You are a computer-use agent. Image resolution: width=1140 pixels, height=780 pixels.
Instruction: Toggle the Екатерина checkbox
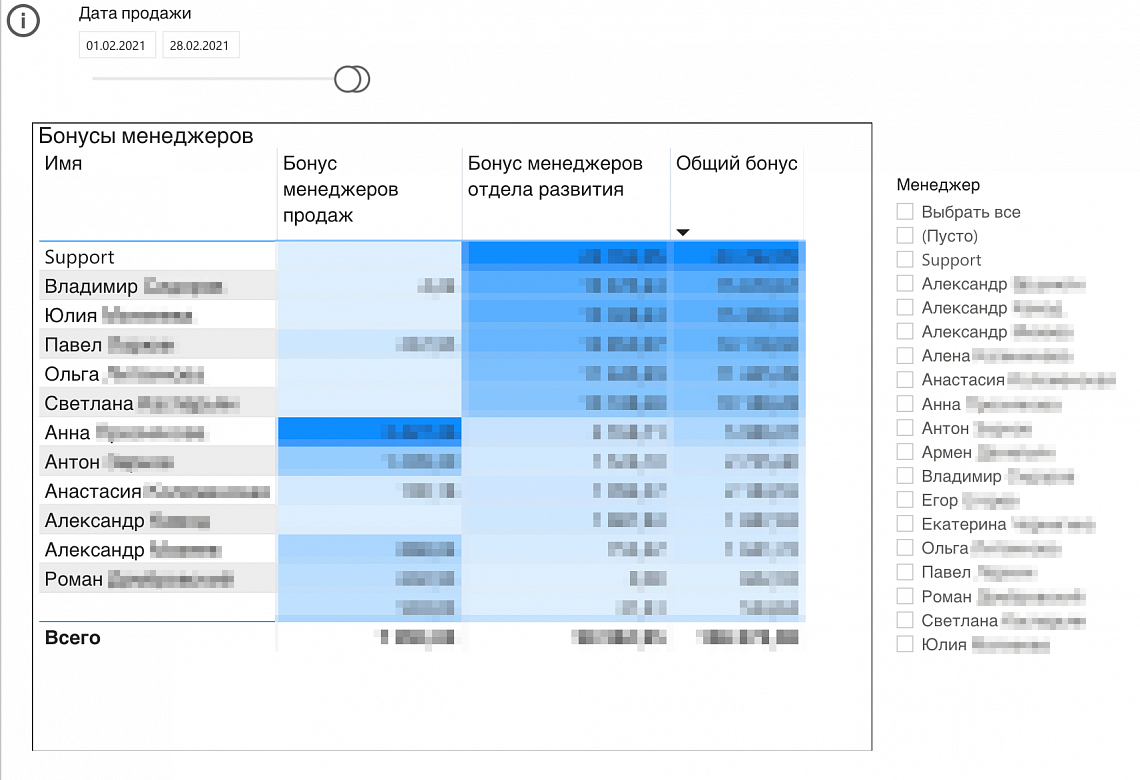point(905,524)
